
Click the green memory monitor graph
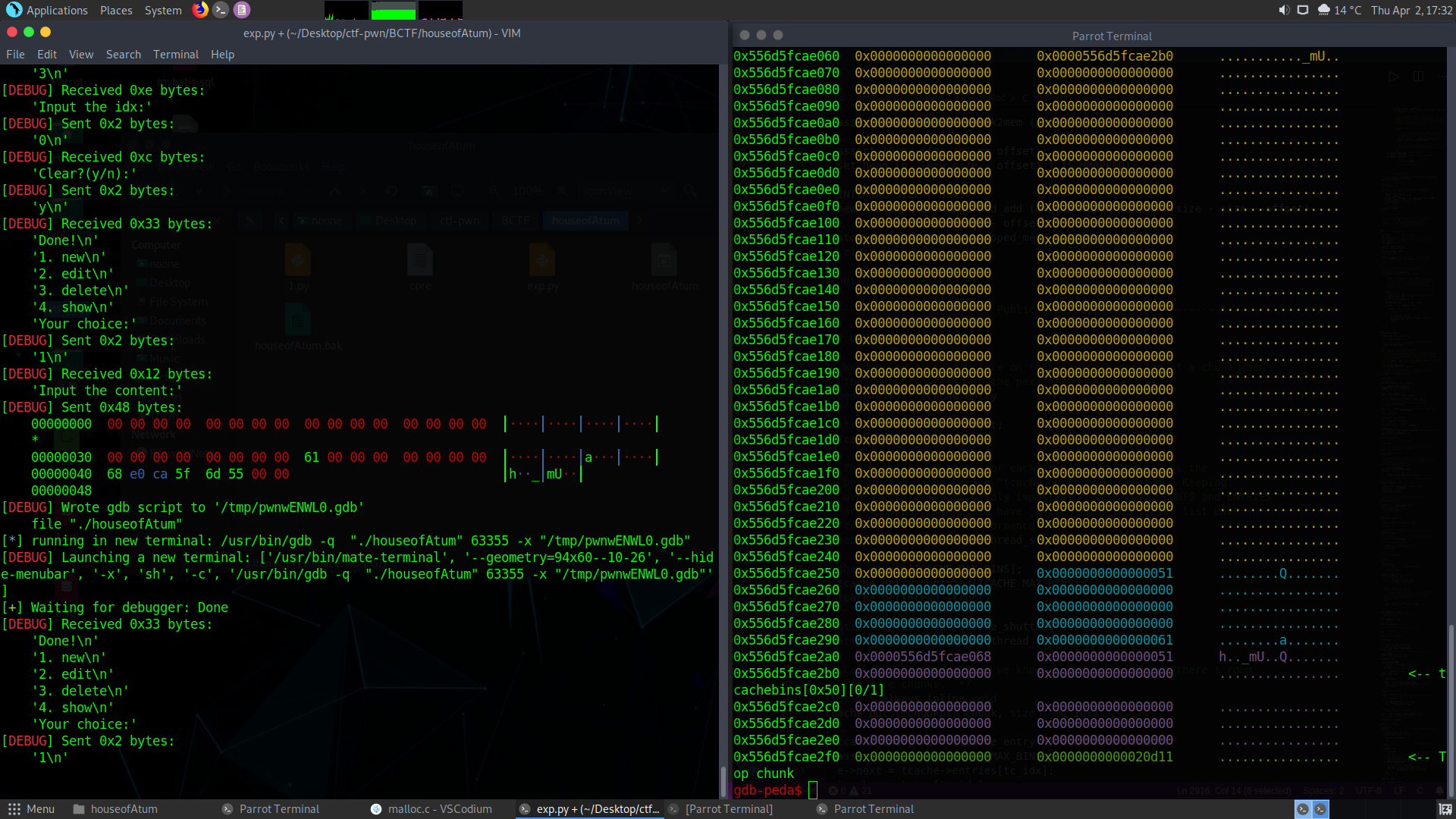(394, 10)
